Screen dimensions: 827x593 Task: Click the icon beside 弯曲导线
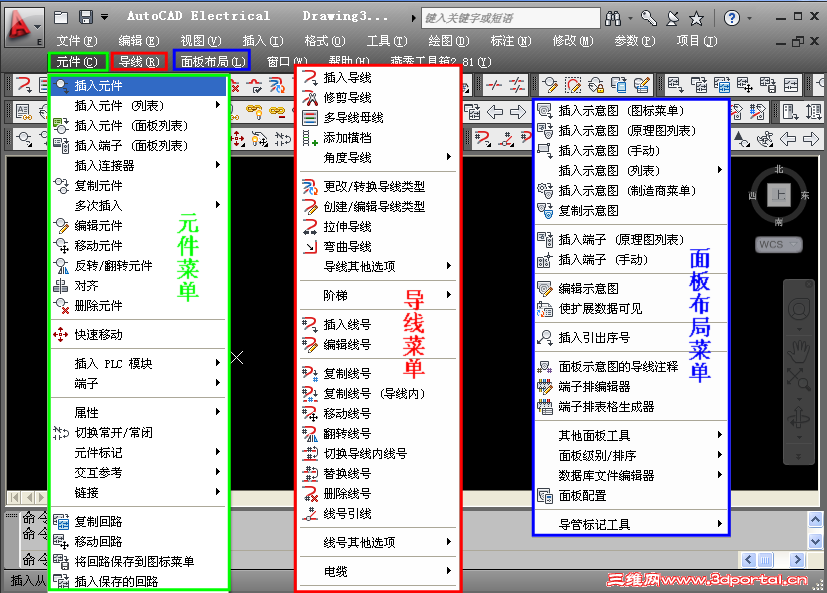point(310,246)
